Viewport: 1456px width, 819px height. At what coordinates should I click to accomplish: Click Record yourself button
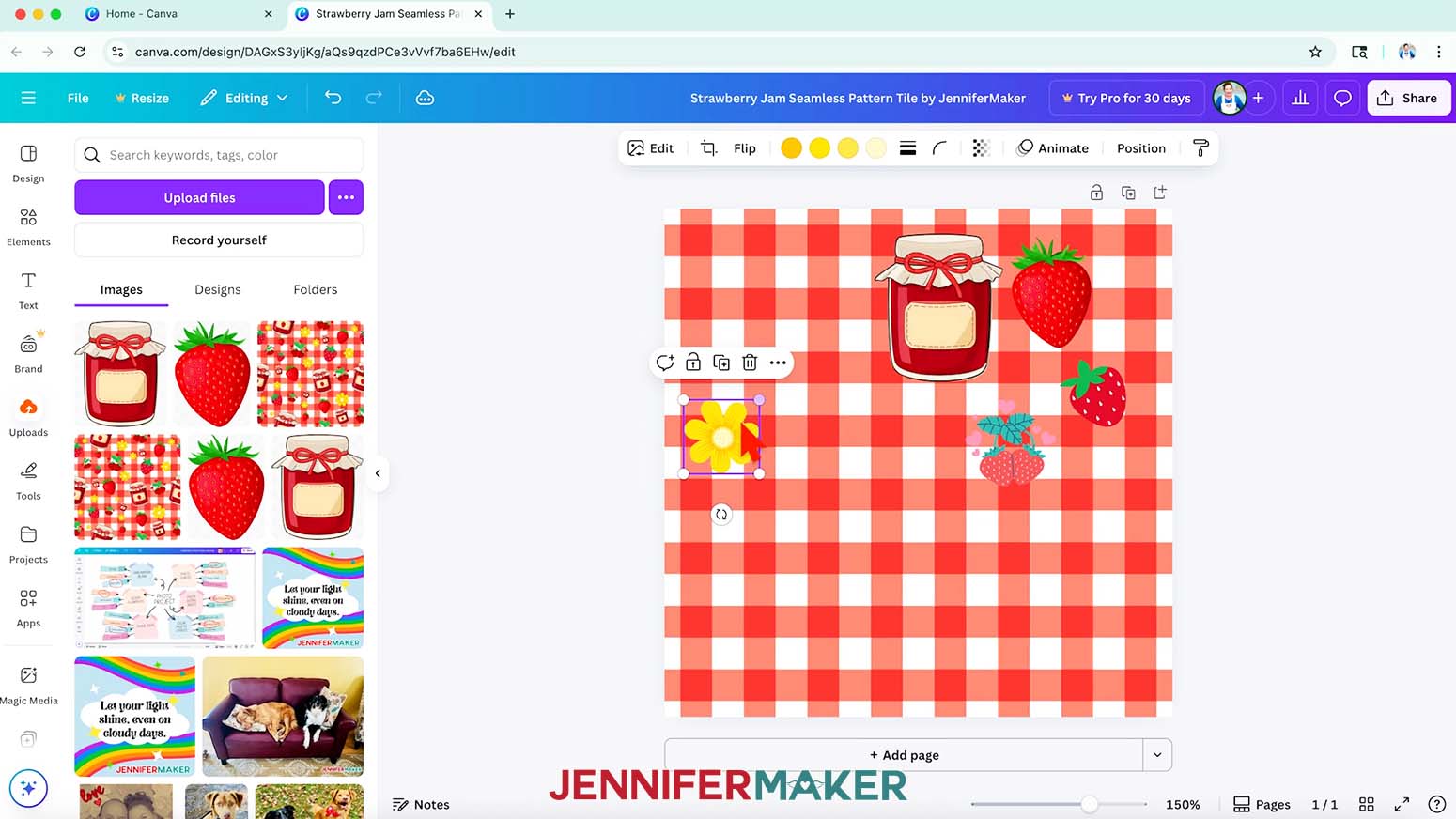coord(219,240)
